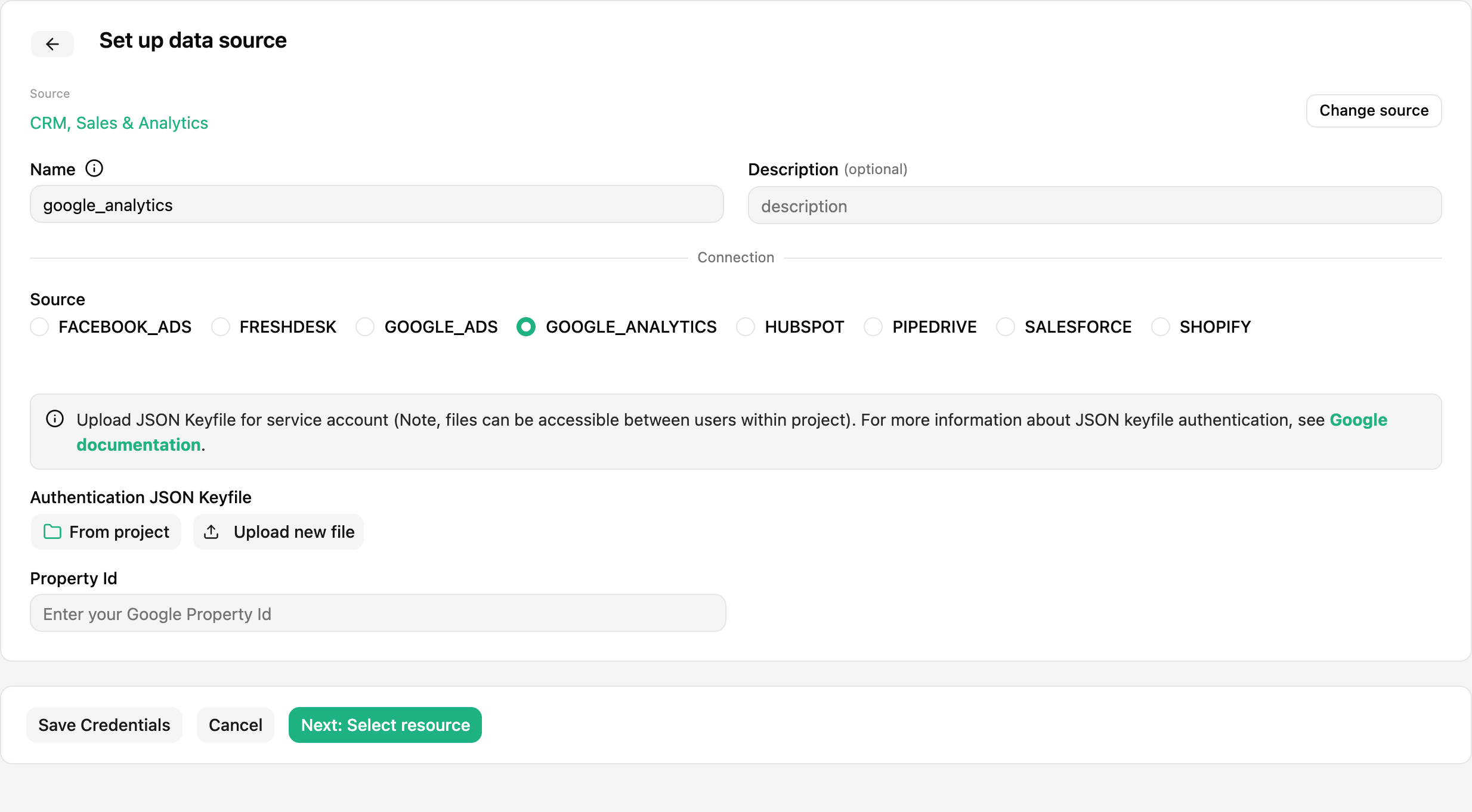Select the HUBSPOT radio button
The width and height of the screenshot is (1472, 812).
coord(746,327)
